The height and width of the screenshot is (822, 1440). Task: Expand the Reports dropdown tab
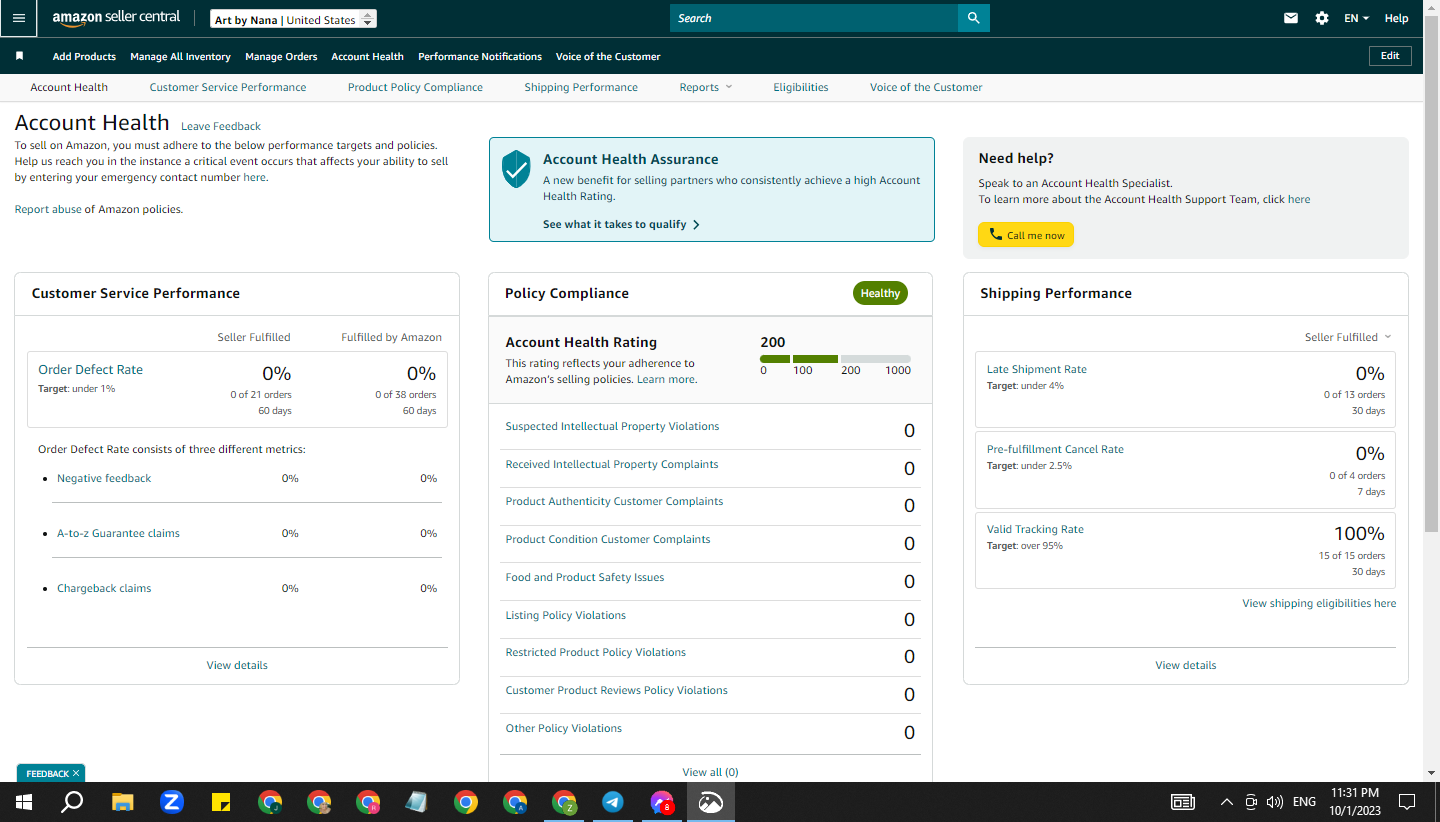(706, 87)
